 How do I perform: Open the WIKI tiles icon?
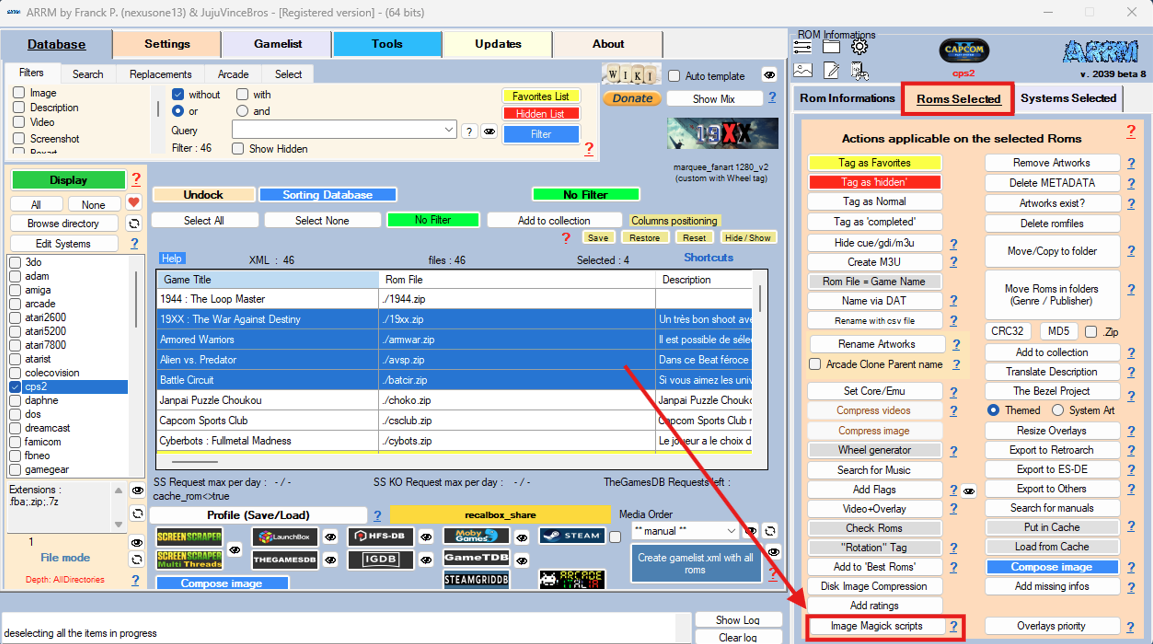click(629, 75)
